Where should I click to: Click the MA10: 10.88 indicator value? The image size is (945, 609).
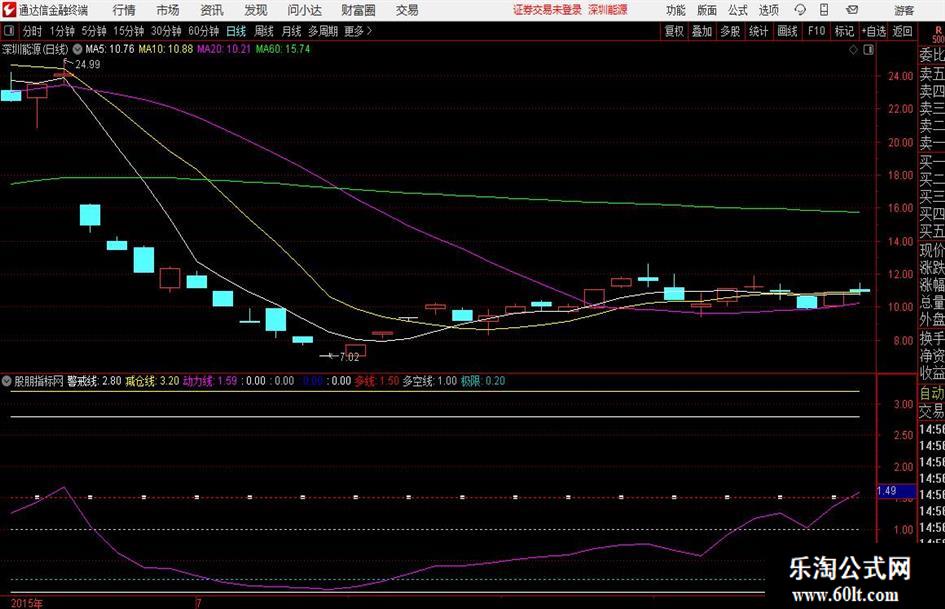pos(166,49)
